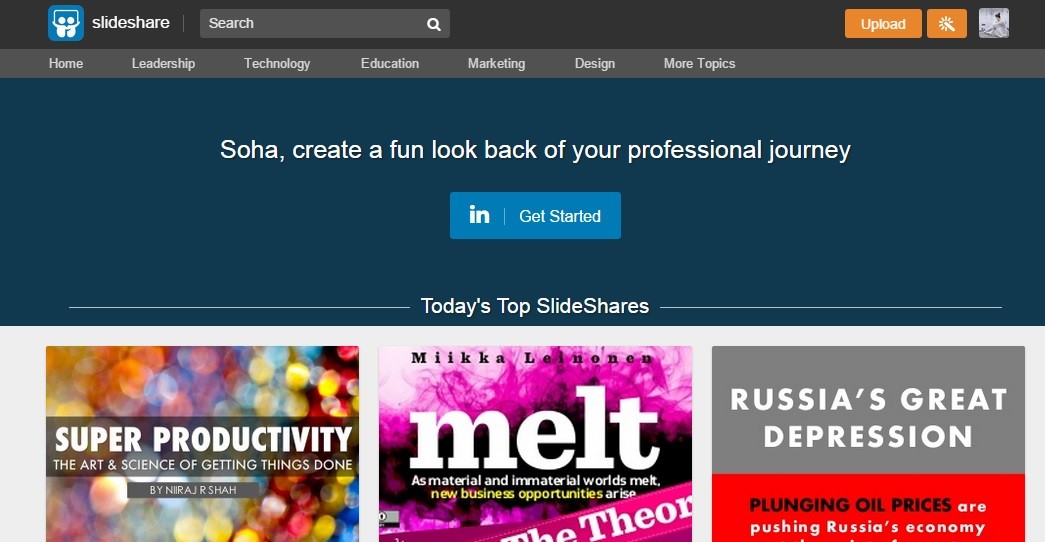The width and height of the screenshot is (1045, 542).
Task: Select the Design topic
Action: [594, 63]
